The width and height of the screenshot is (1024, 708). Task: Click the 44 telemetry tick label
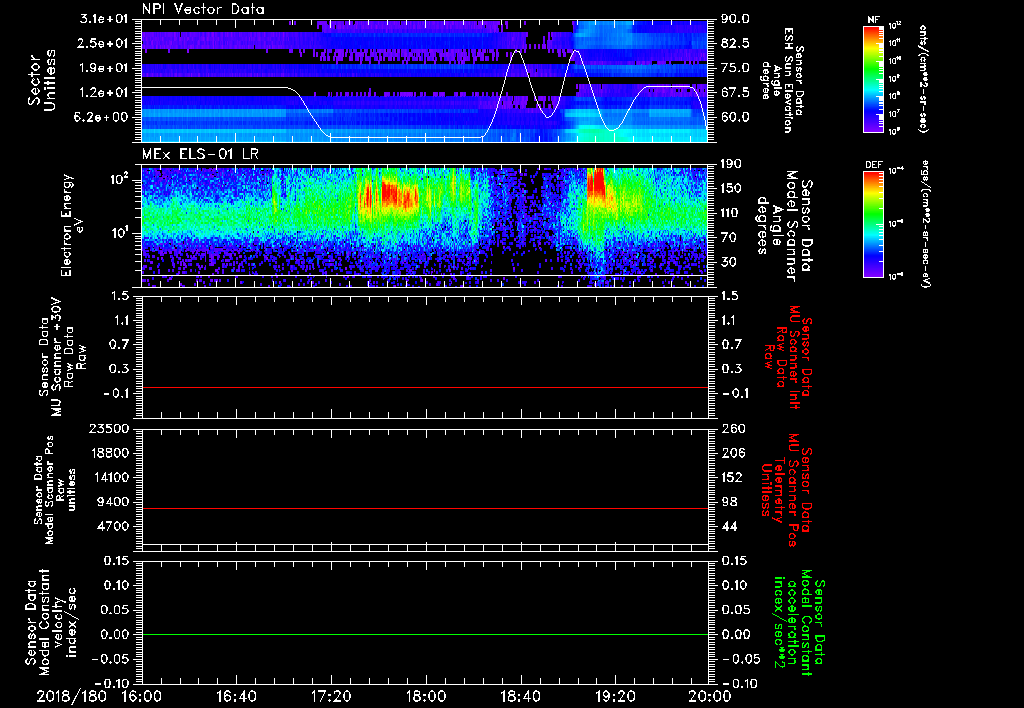[729, 526]
